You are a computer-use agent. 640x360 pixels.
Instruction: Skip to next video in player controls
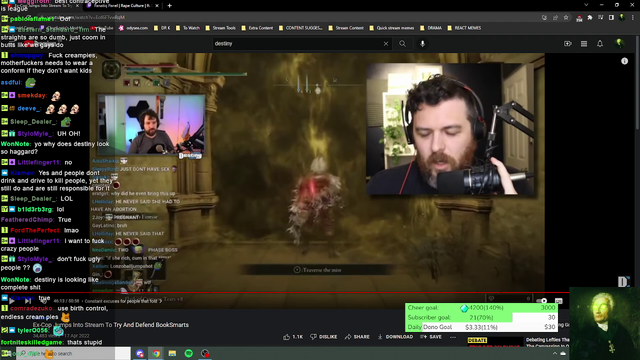(28, 301)
